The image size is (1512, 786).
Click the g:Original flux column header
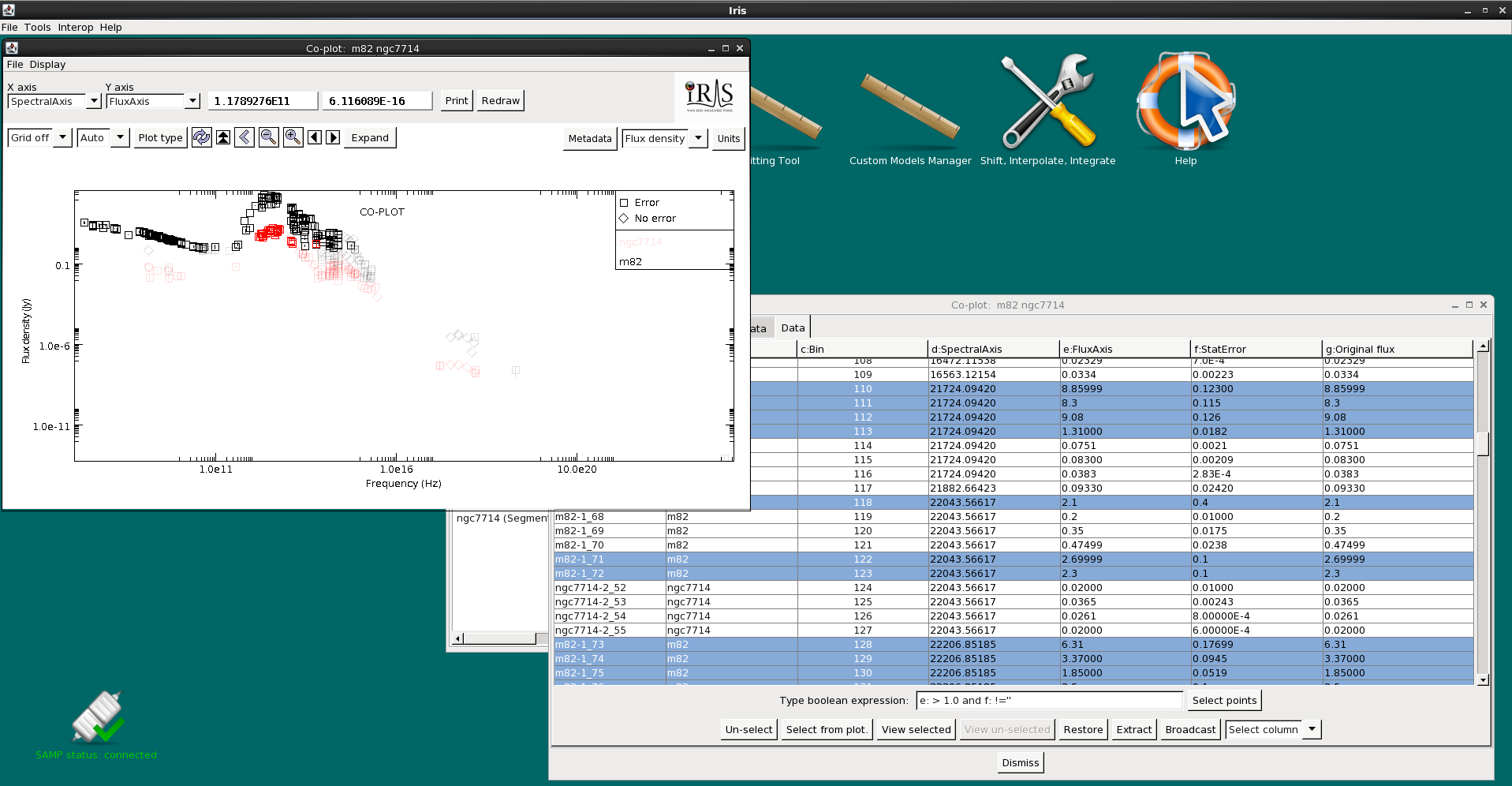[1397, 349]
